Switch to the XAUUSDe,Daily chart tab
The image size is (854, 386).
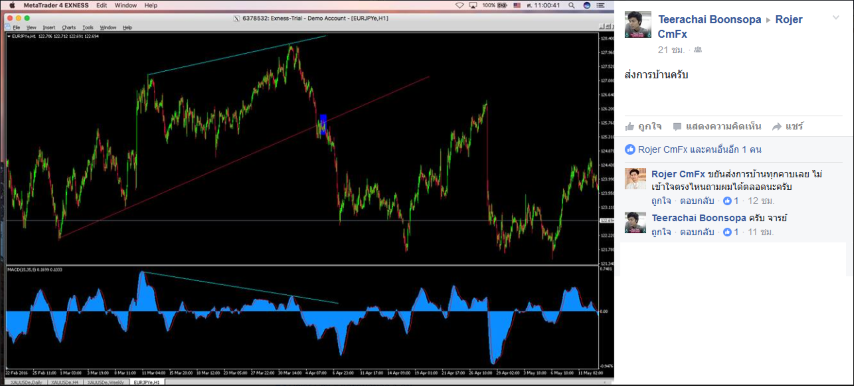27,382
